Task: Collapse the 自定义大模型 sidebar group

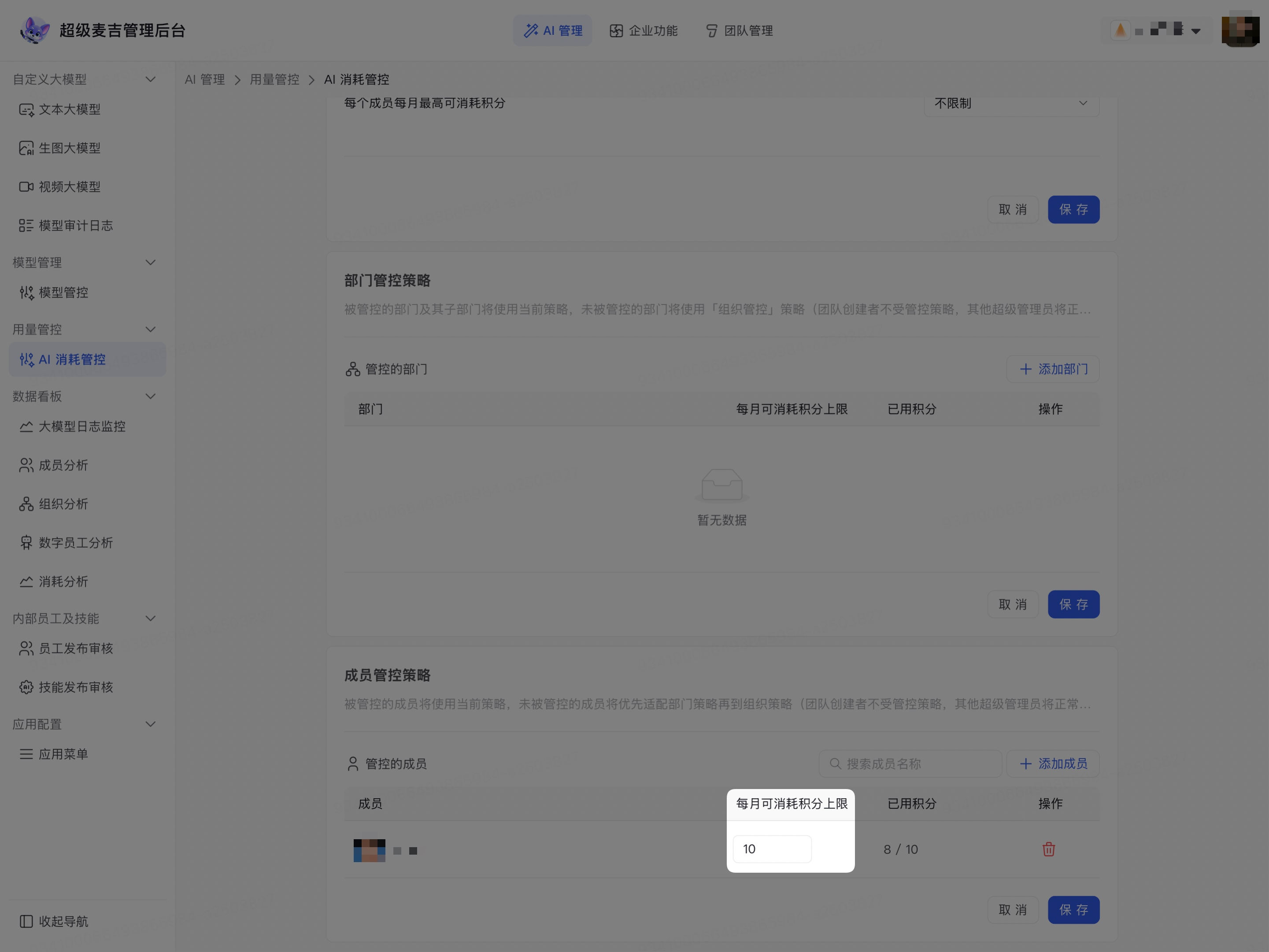Action: [x=150, y=79]
